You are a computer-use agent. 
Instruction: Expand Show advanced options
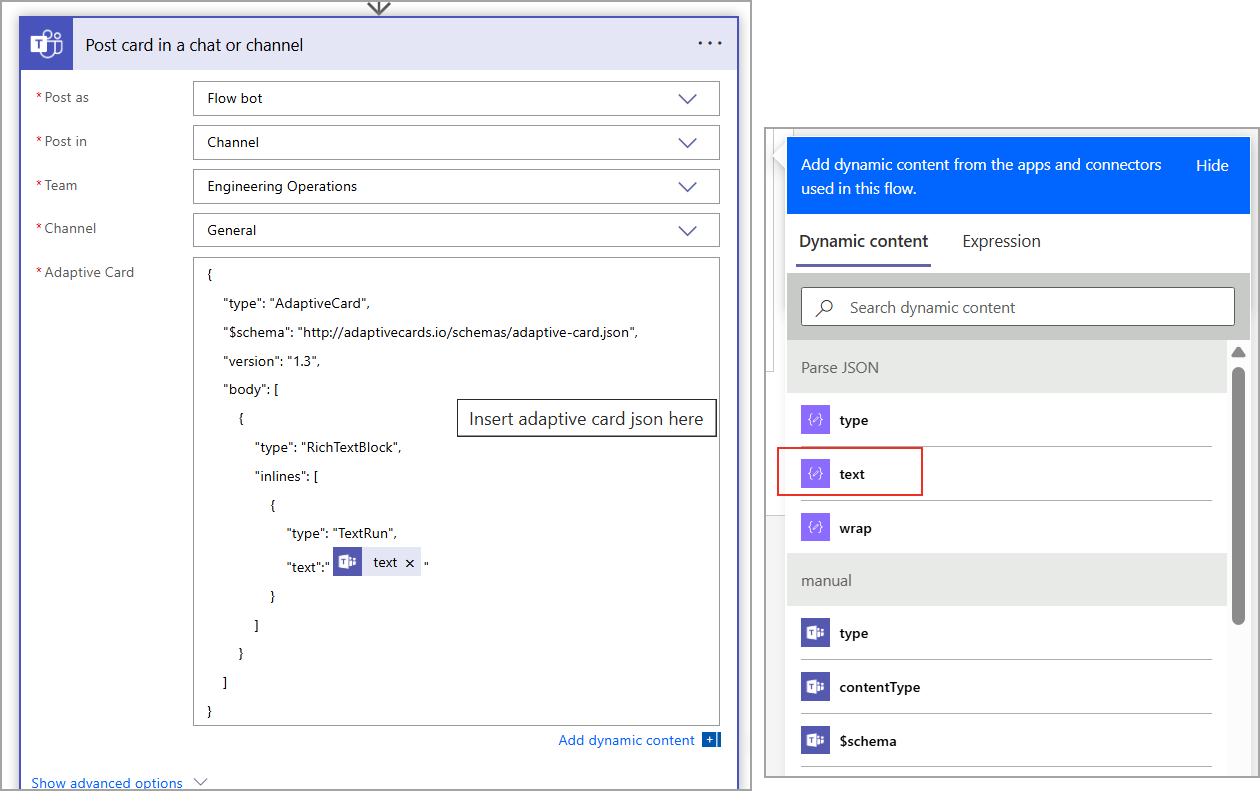(x=118, y=782)
